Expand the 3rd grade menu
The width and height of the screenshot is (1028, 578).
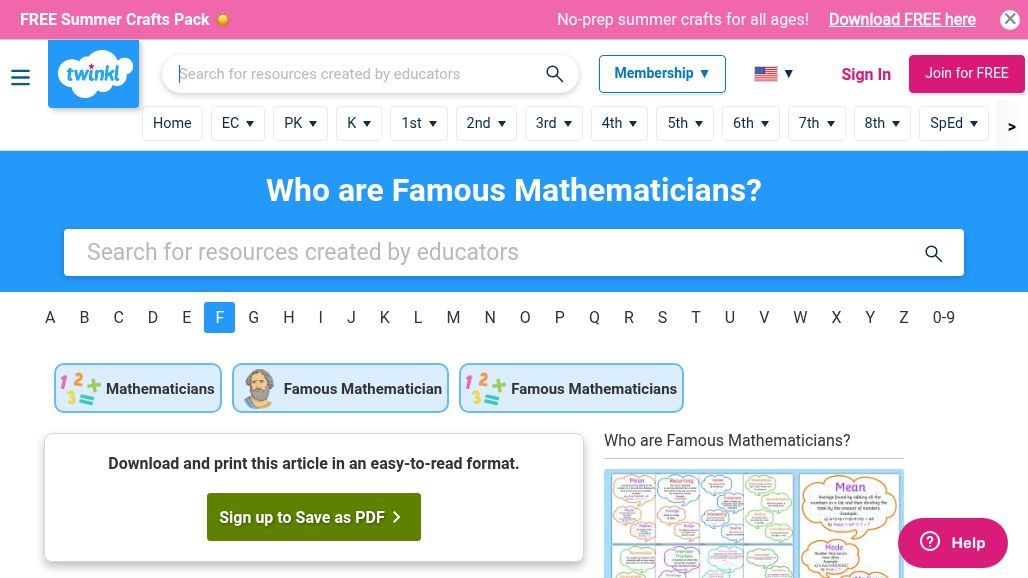pyautogui.click(x=554, y=123)
